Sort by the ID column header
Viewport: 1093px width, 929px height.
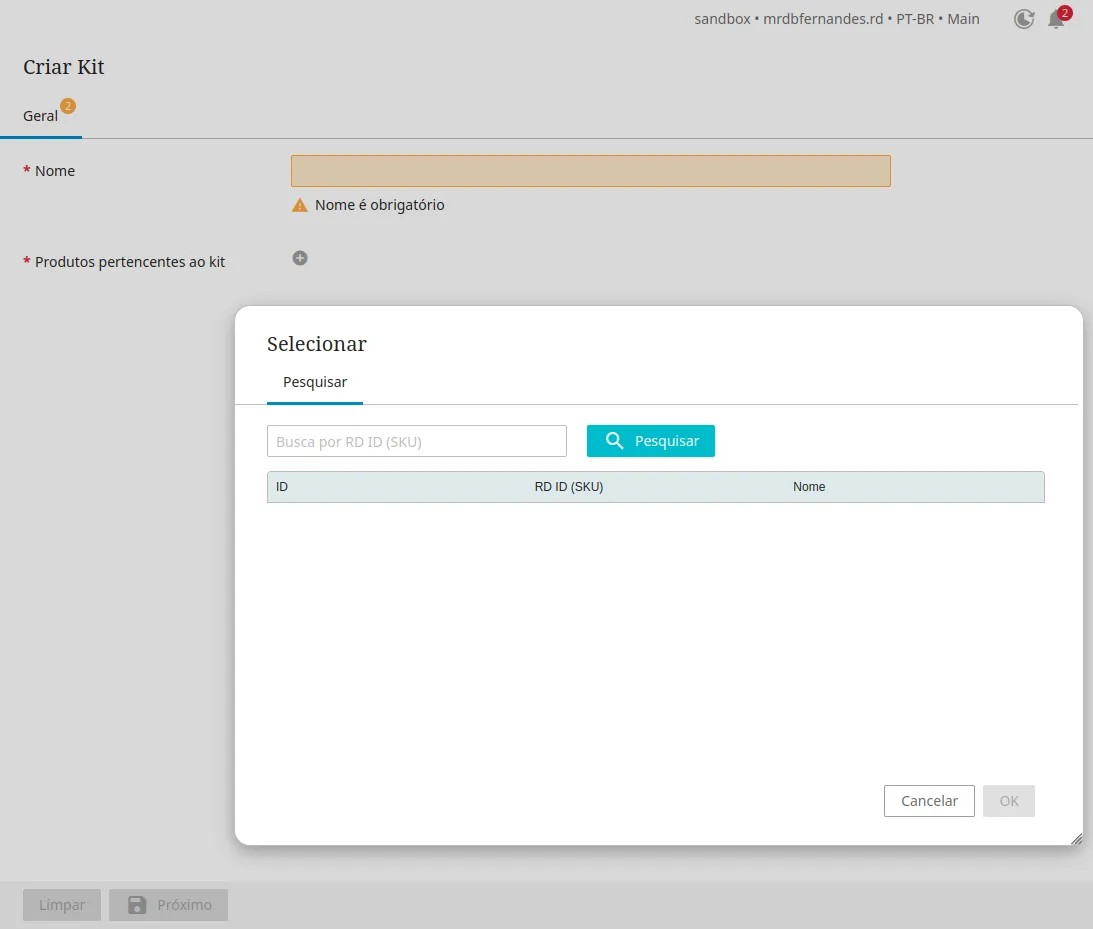point(282,487)
